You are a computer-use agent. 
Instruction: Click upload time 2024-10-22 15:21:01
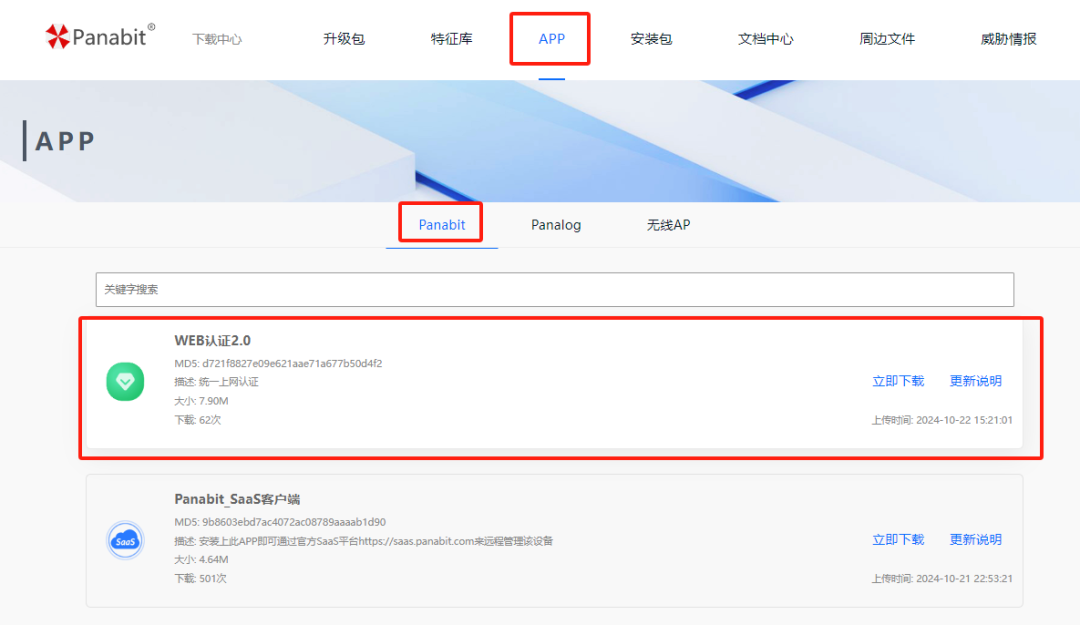[942, 420]
